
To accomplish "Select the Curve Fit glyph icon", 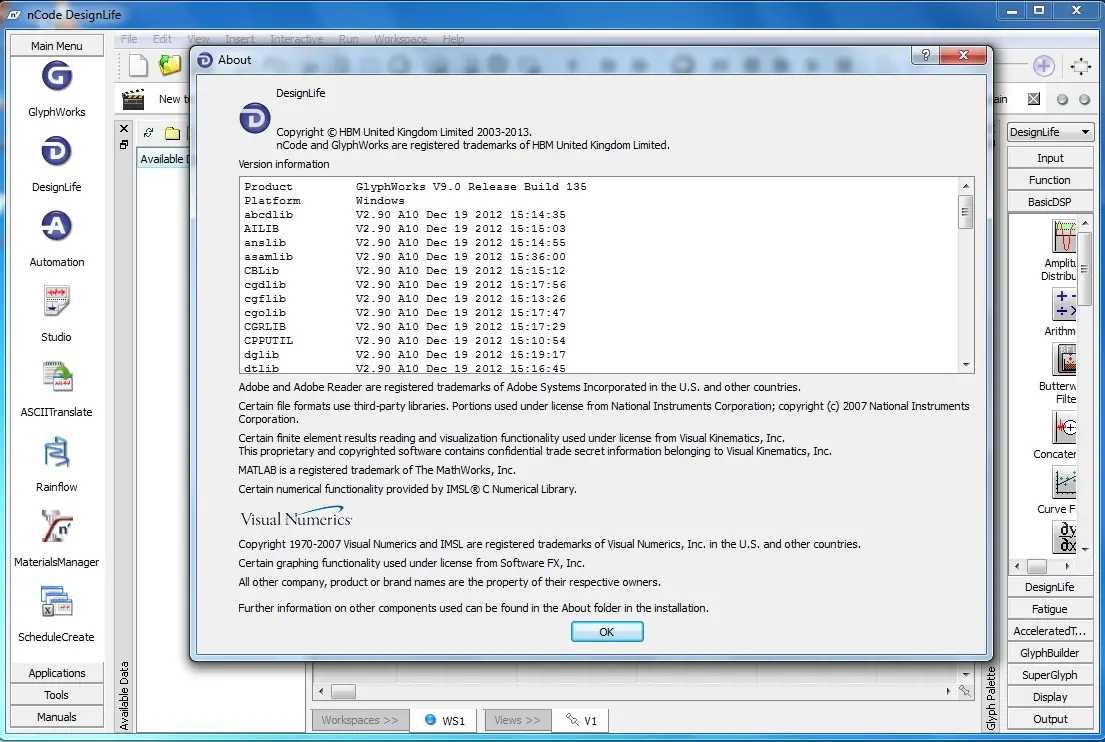I will [1064, 483].
